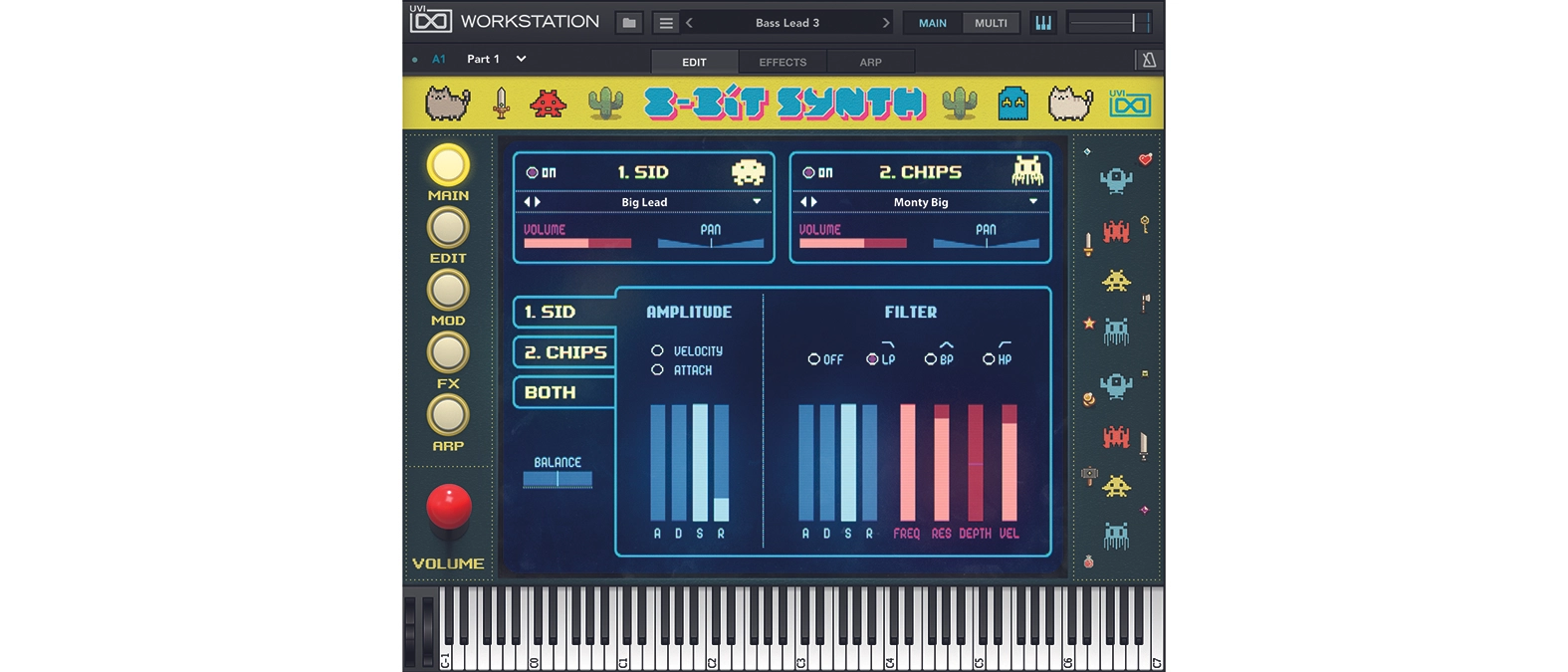Select the HP filter type
This screenshot has width=1568, height=672.
click(x=989, y=359)
